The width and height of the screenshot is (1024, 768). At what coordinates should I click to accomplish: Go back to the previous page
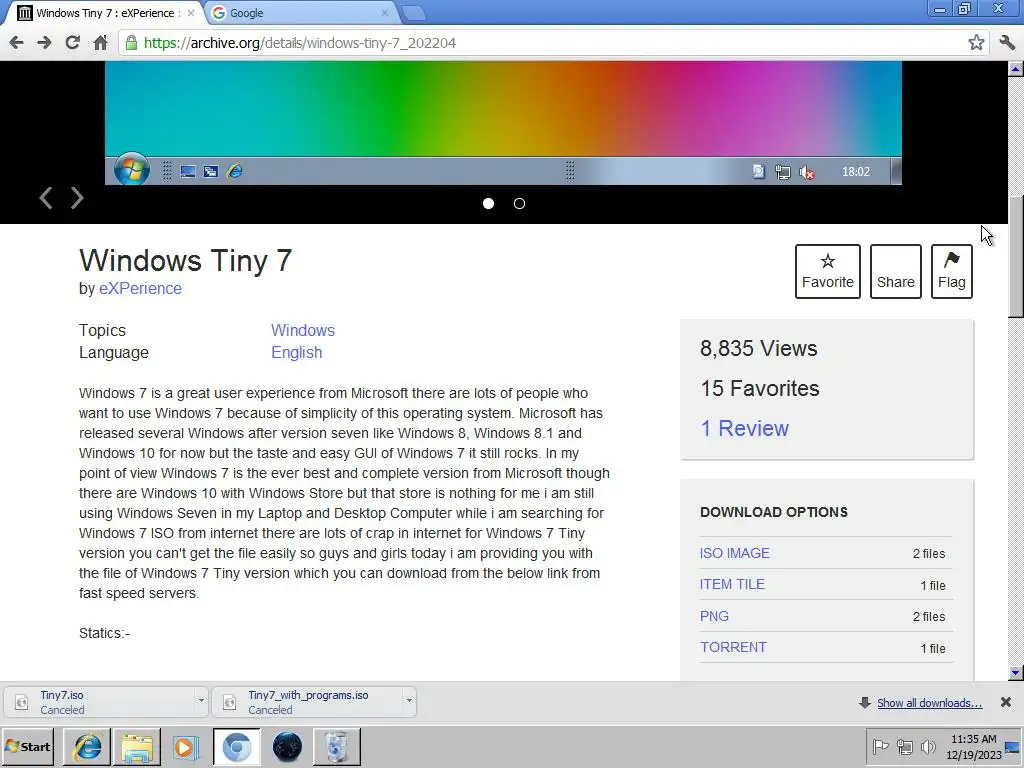pyautogui.click(x=16, y=43)
